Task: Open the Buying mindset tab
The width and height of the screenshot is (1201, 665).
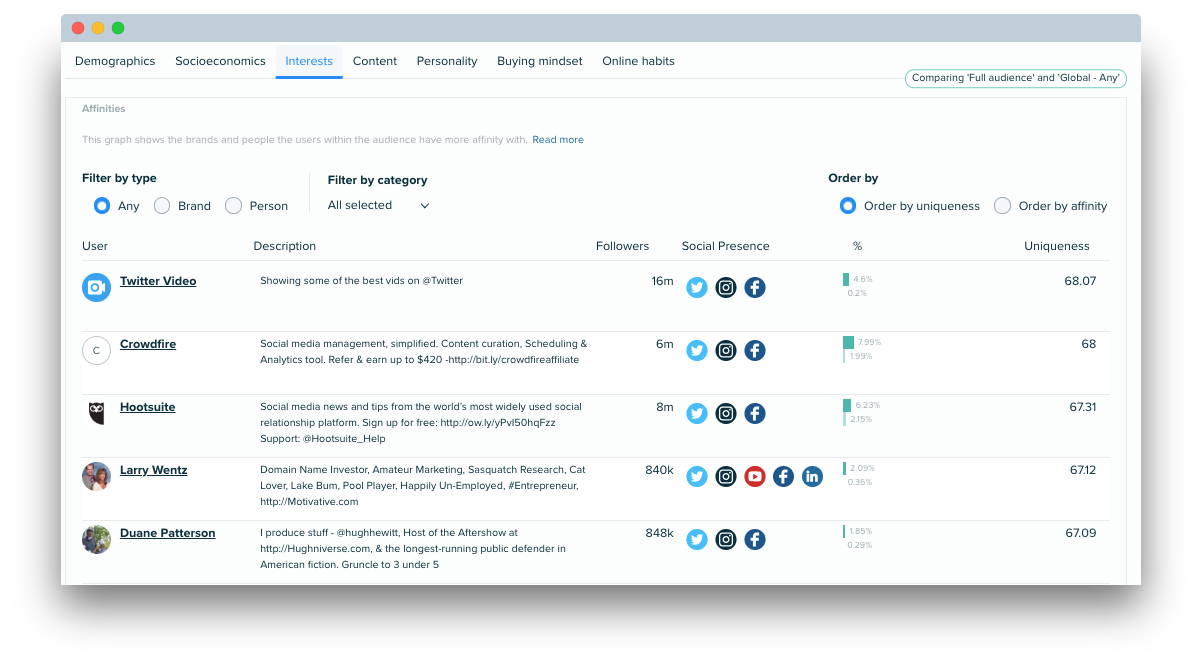Action: [540, 61]
